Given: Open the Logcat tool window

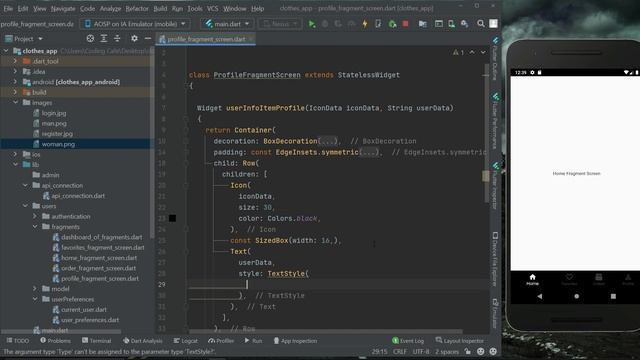Looking at the screenshot, I should coord(185,341).
